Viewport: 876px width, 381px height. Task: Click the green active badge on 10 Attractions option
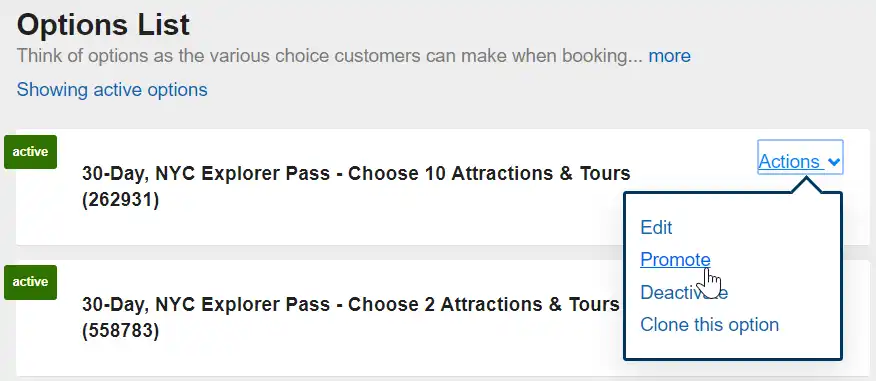tap(30, 152)
